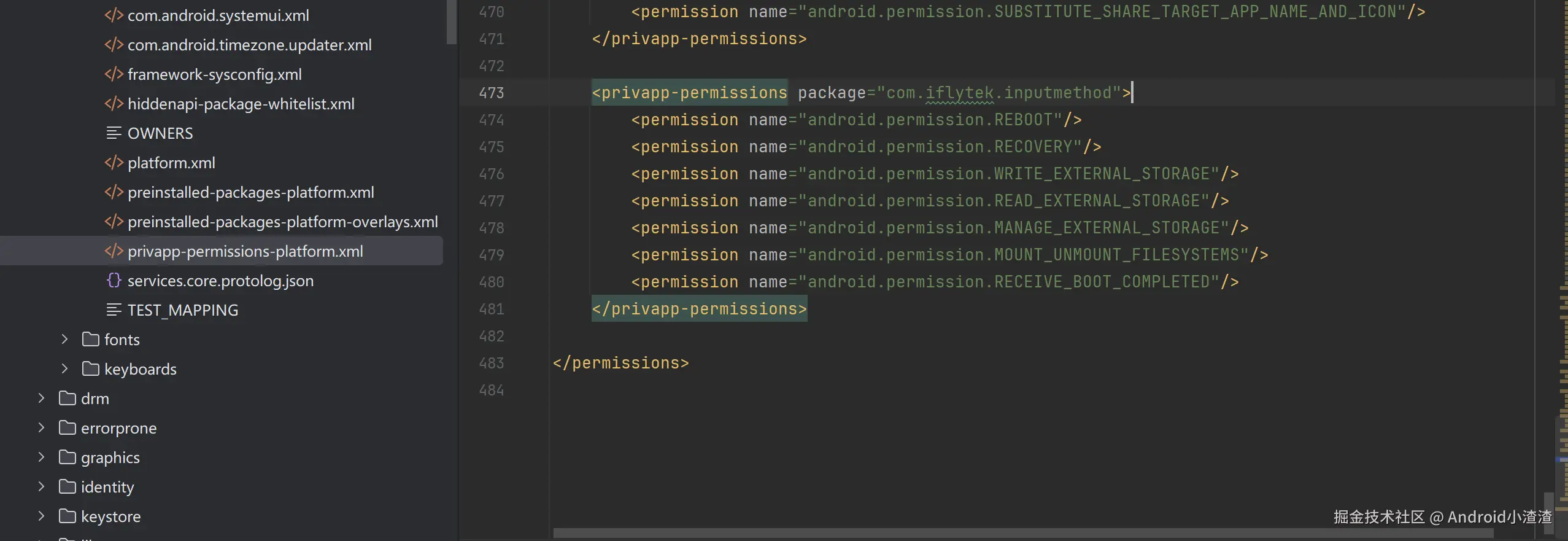The image size is (1568, 541).
Task: Expand the errorprone folder arrow
Action: pyautogui.click(x=41, y=428)
